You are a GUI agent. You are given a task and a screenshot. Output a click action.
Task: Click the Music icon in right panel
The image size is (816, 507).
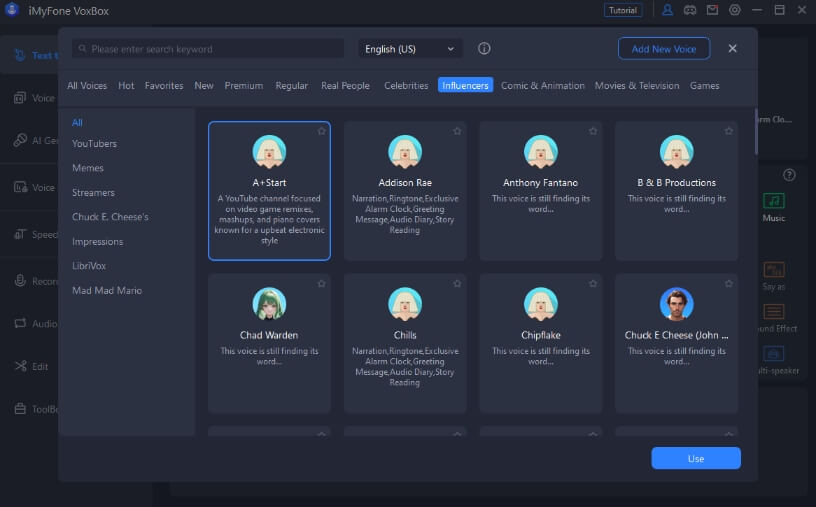point(774,200)
